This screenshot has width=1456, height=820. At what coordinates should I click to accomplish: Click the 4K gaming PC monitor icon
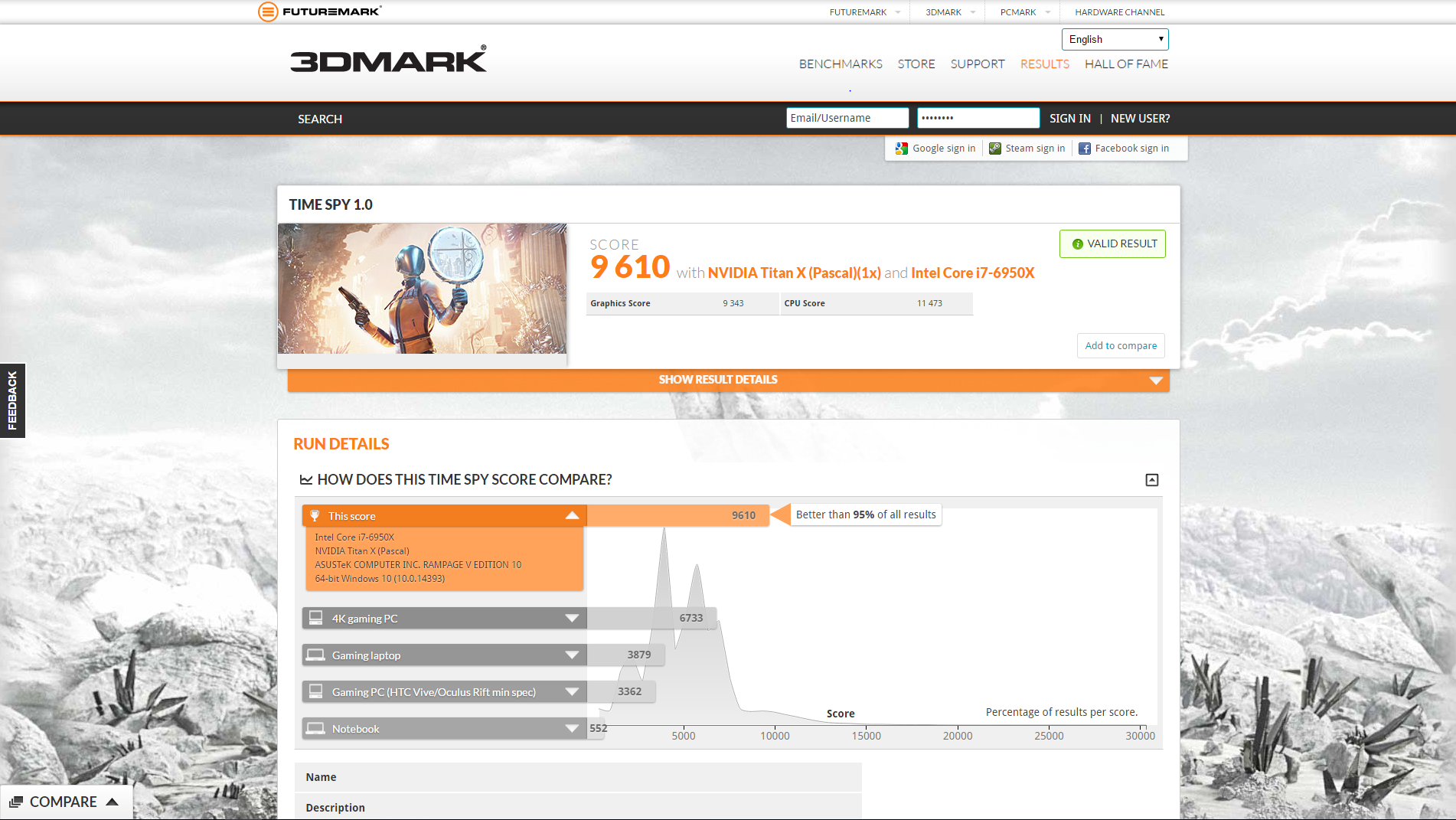[x=316, y=618]
